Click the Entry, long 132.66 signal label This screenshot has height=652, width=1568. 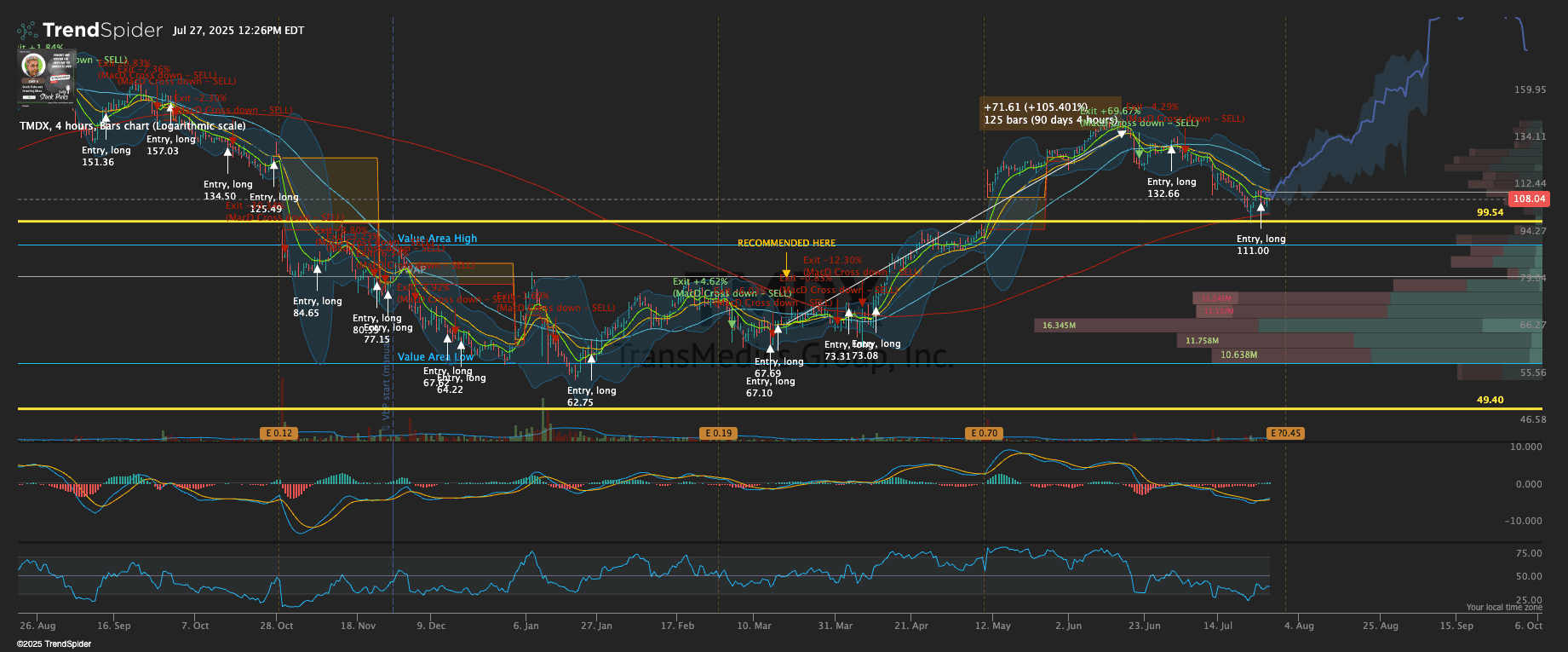(1171, 188)
